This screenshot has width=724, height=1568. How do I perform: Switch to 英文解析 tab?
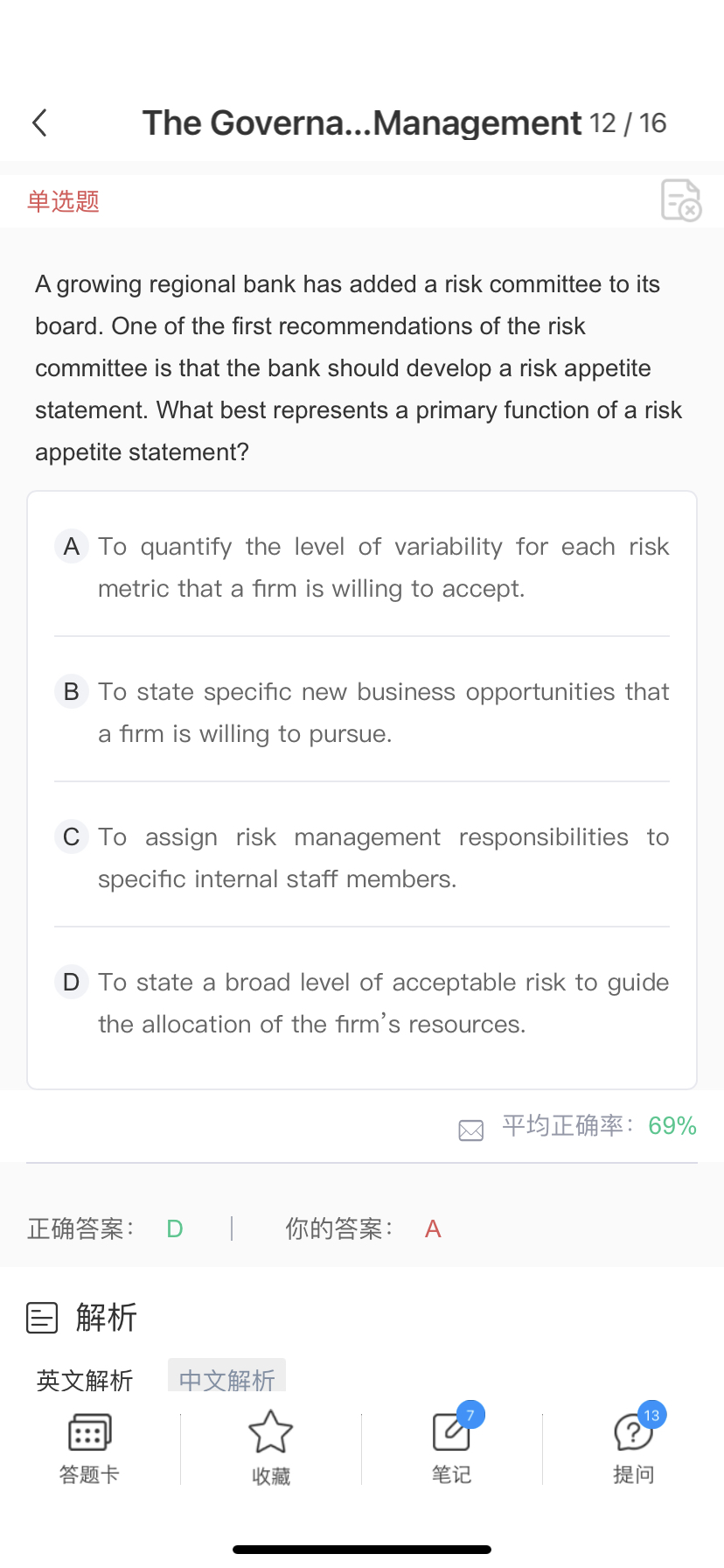click(x=85, y=1380)
